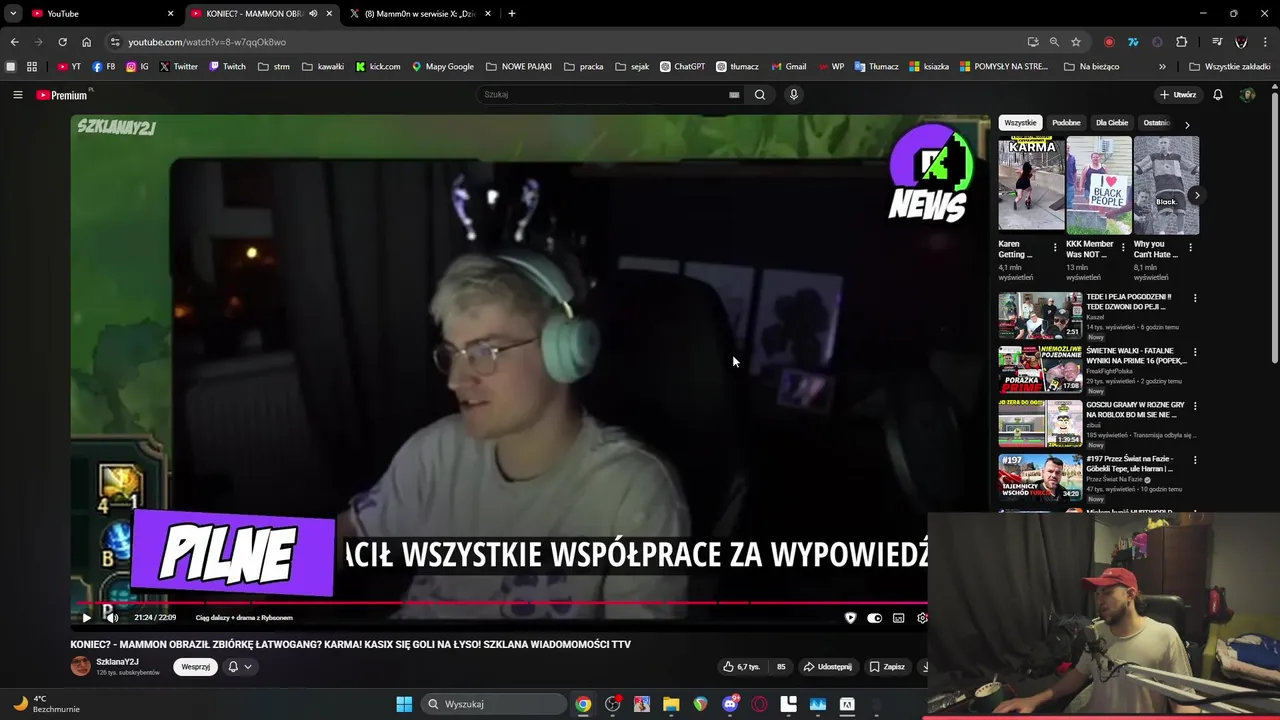The height and width of the screenshot is (720, 1280).
Task: Open the Chrome extensions puzzle icon
Action: coord(1181,42)
